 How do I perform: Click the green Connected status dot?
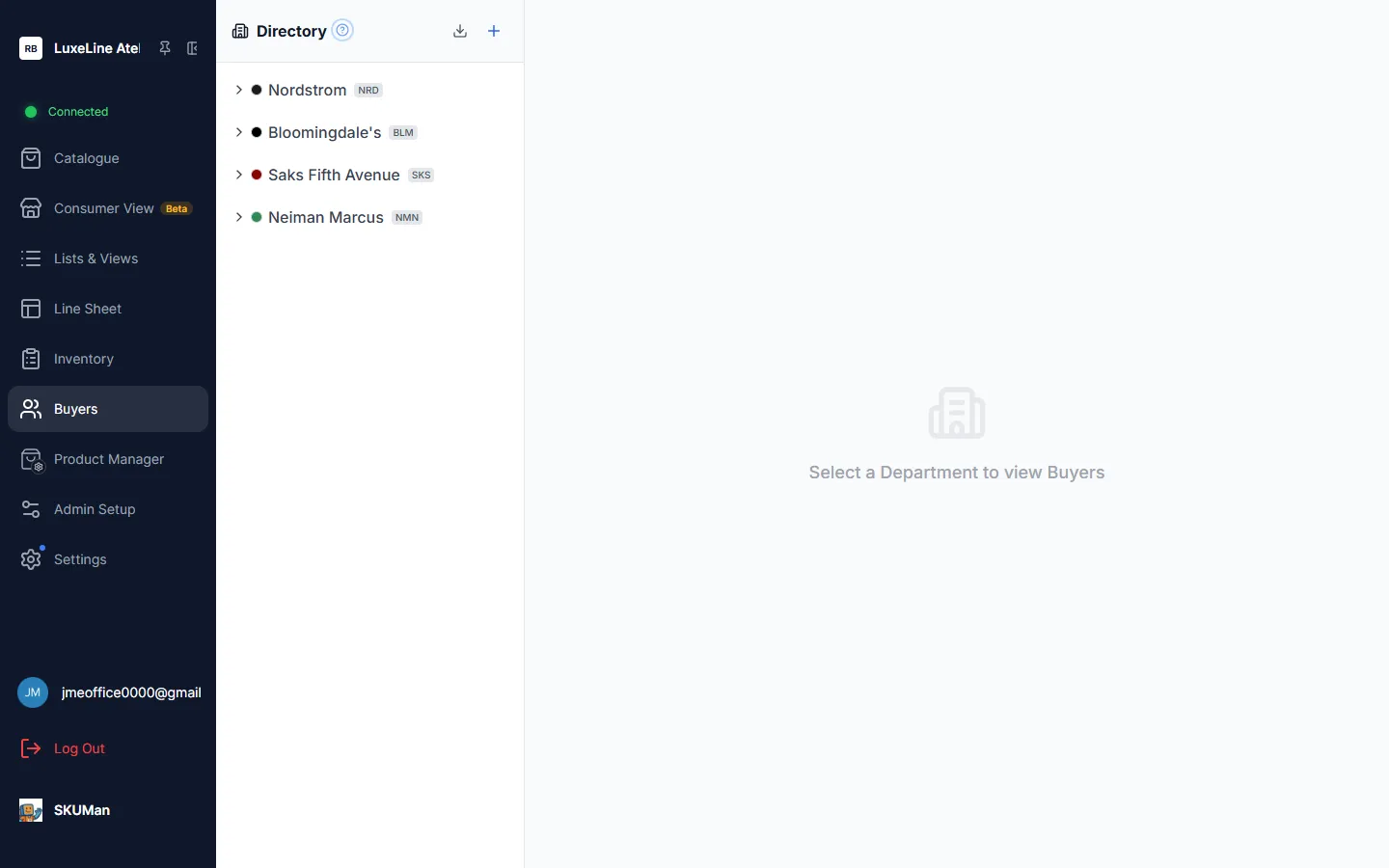coord(31,112)
